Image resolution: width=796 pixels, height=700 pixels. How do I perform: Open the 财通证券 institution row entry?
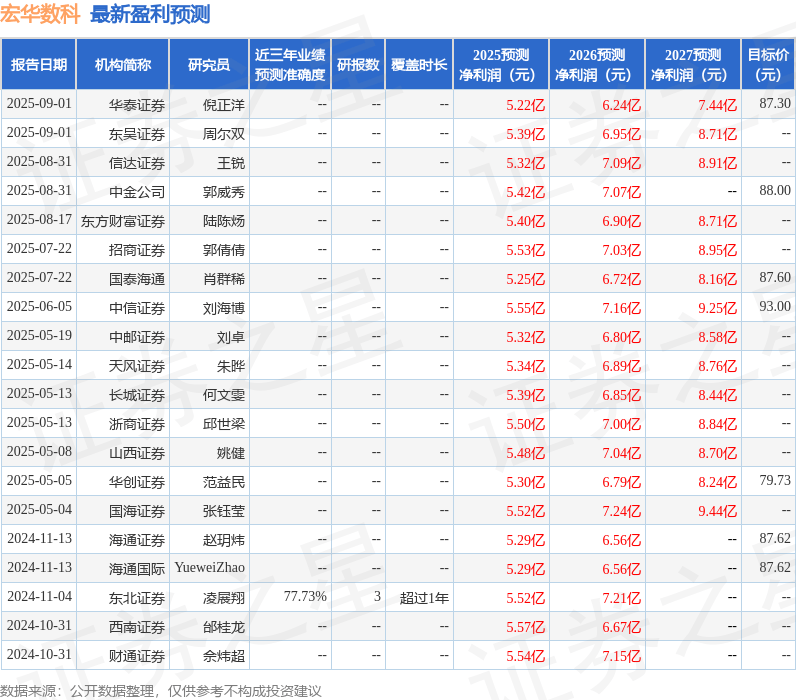(137, 656)
